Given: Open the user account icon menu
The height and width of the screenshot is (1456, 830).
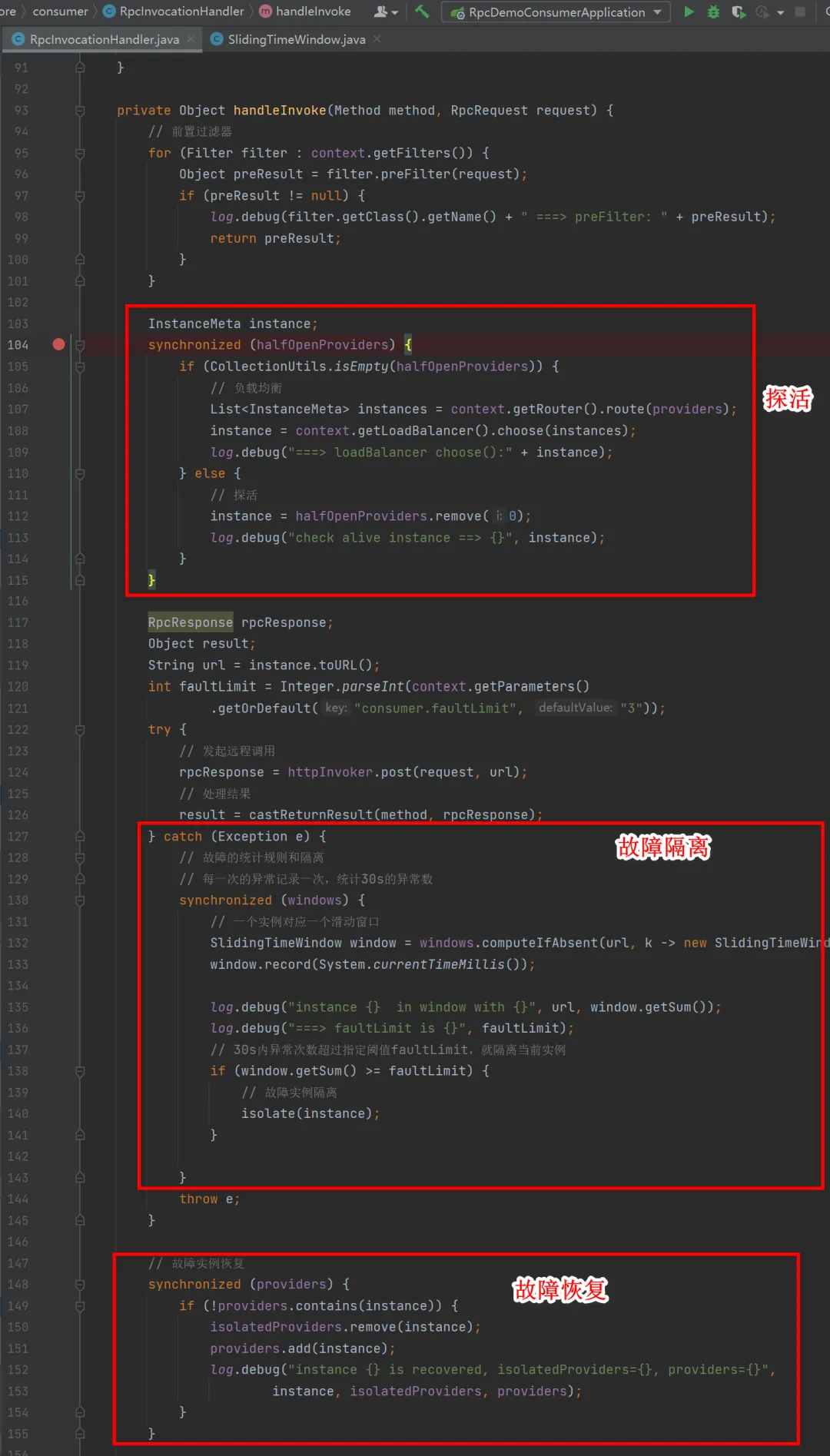Looking at the screenshot, I should click(x=386, y=12).
